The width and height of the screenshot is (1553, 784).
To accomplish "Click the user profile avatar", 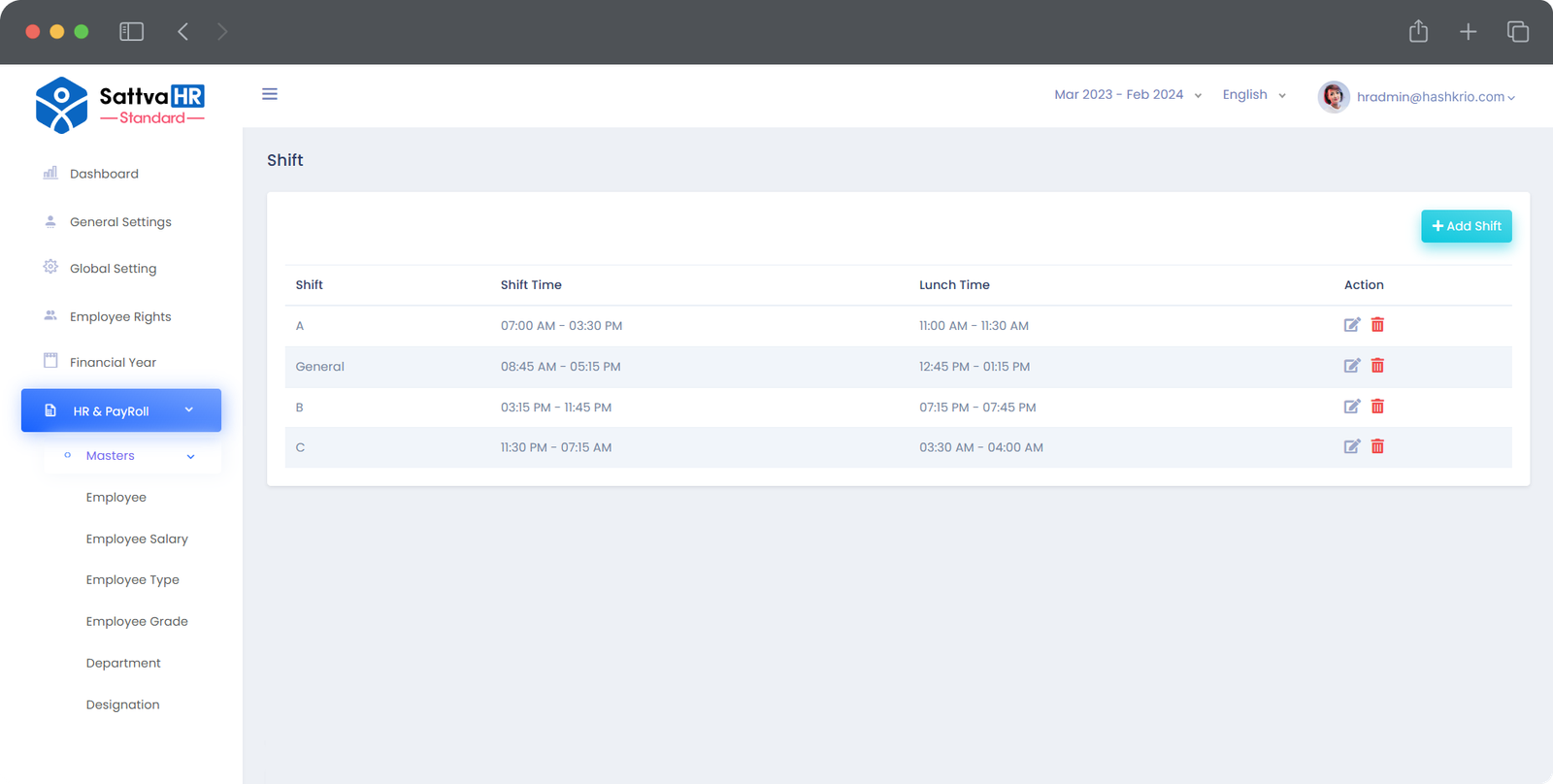I will point(1334,96).
